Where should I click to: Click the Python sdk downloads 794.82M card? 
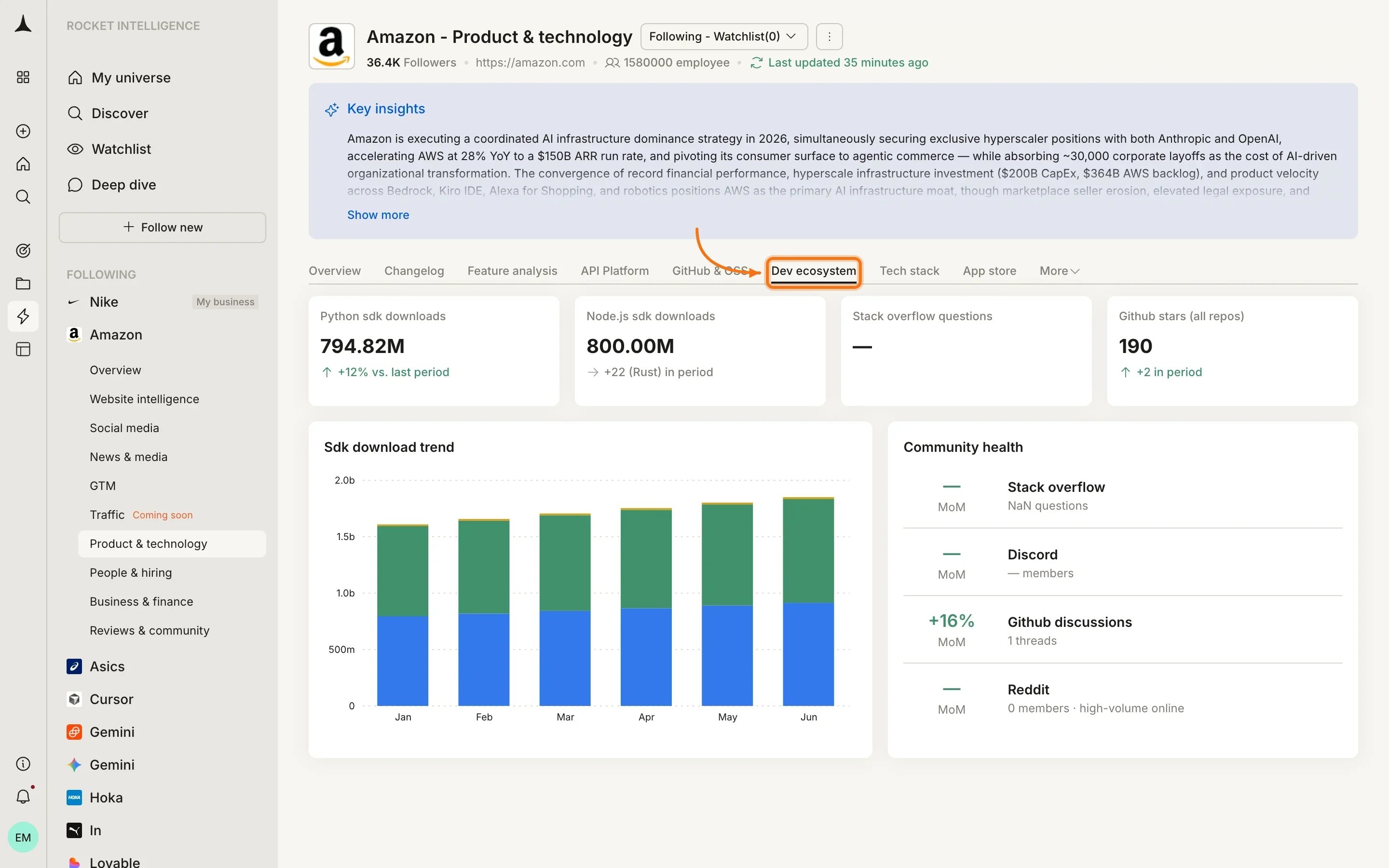(434, 351)
